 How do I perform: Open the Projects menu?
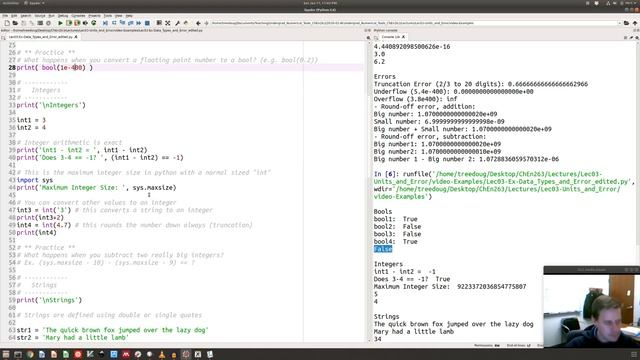click(x=94, y=16)
